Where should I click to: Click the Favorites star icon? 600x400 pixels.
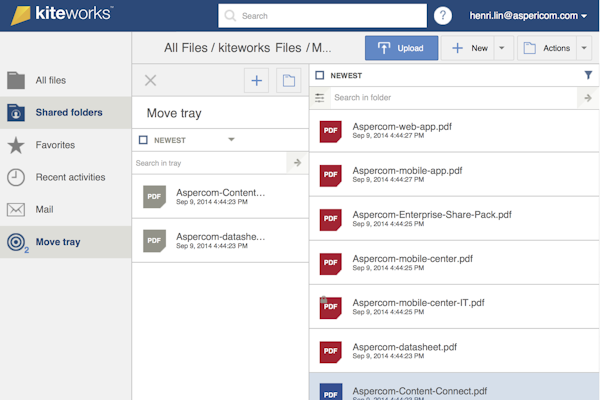(16, 145)
